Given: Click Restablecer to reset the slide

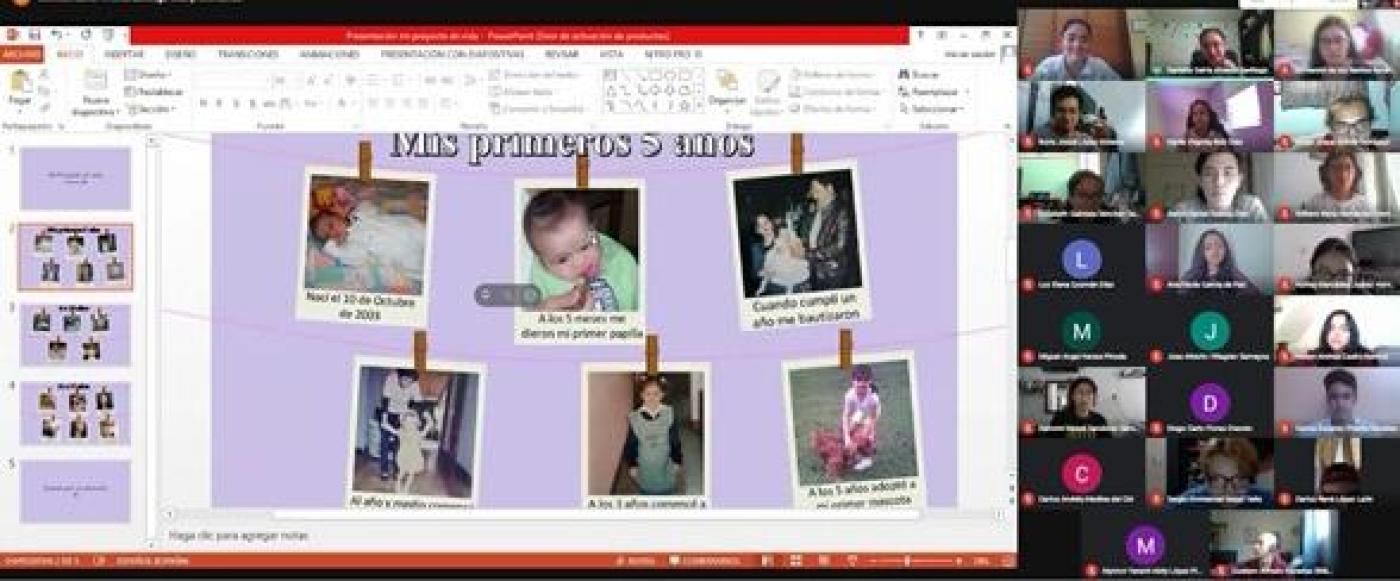Looking at the screenshot, I should [154, 92].
